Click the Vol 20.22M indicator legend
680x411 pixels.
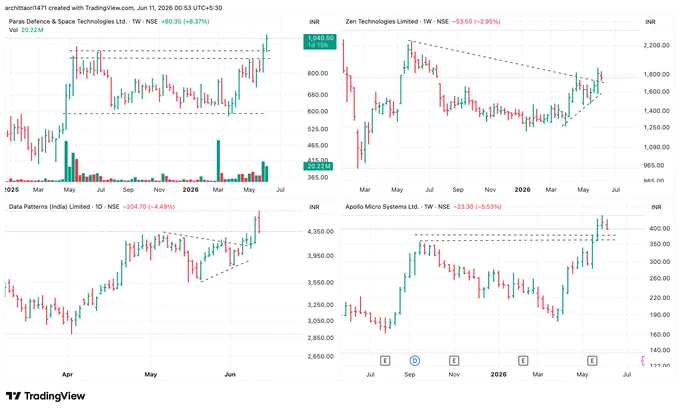(26, 30)
